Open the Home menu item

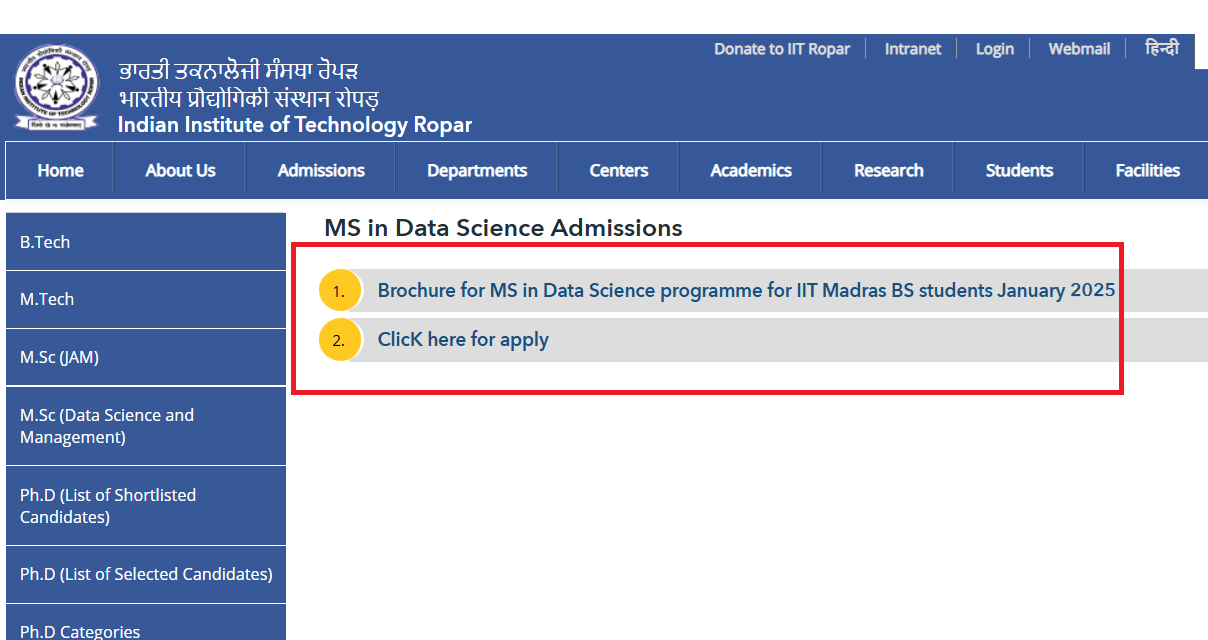tap(60, 170)
